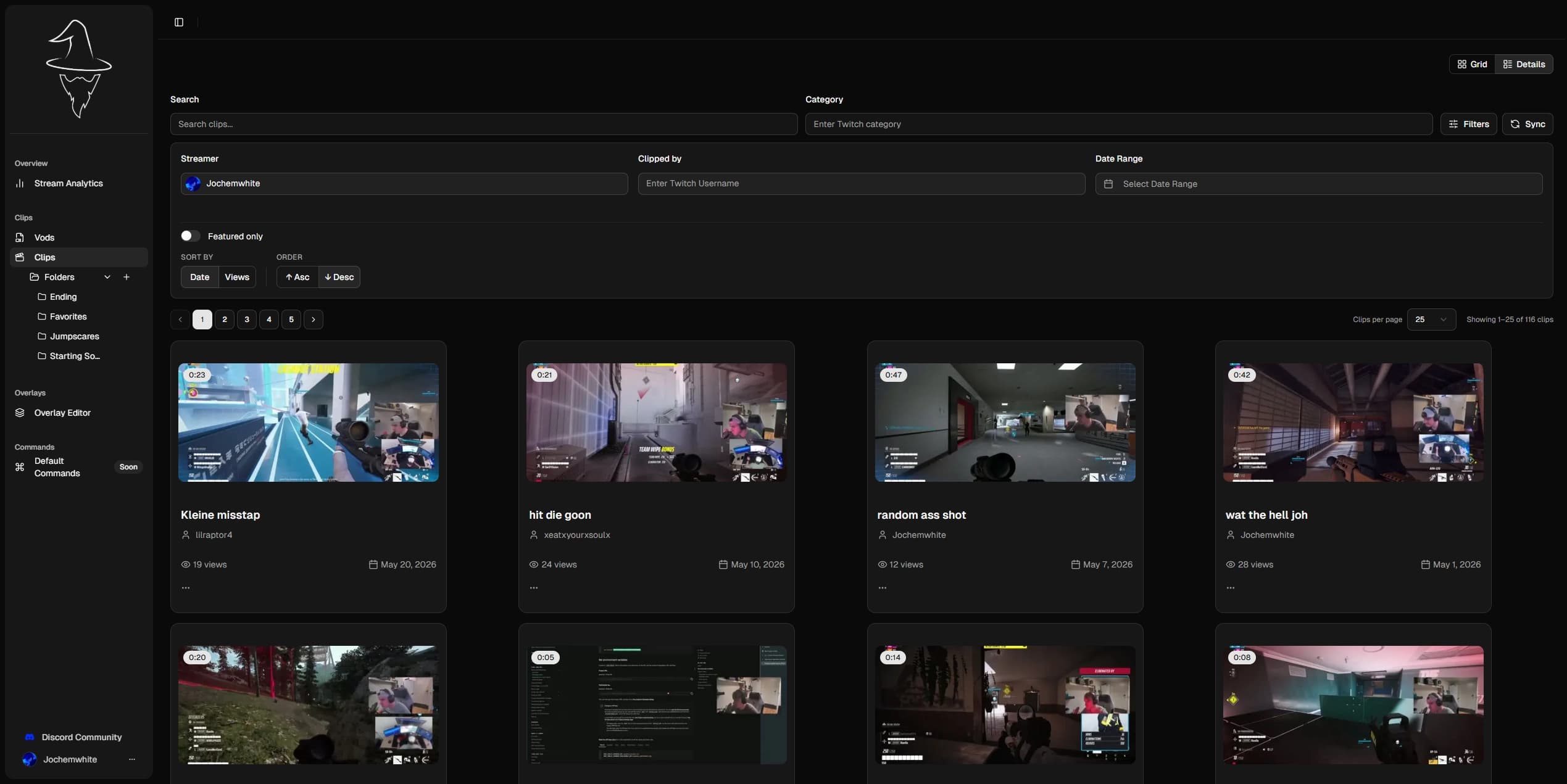The image size is (1567, 784).
Task: Switch to Grid view
Action: coord(1472,64)
